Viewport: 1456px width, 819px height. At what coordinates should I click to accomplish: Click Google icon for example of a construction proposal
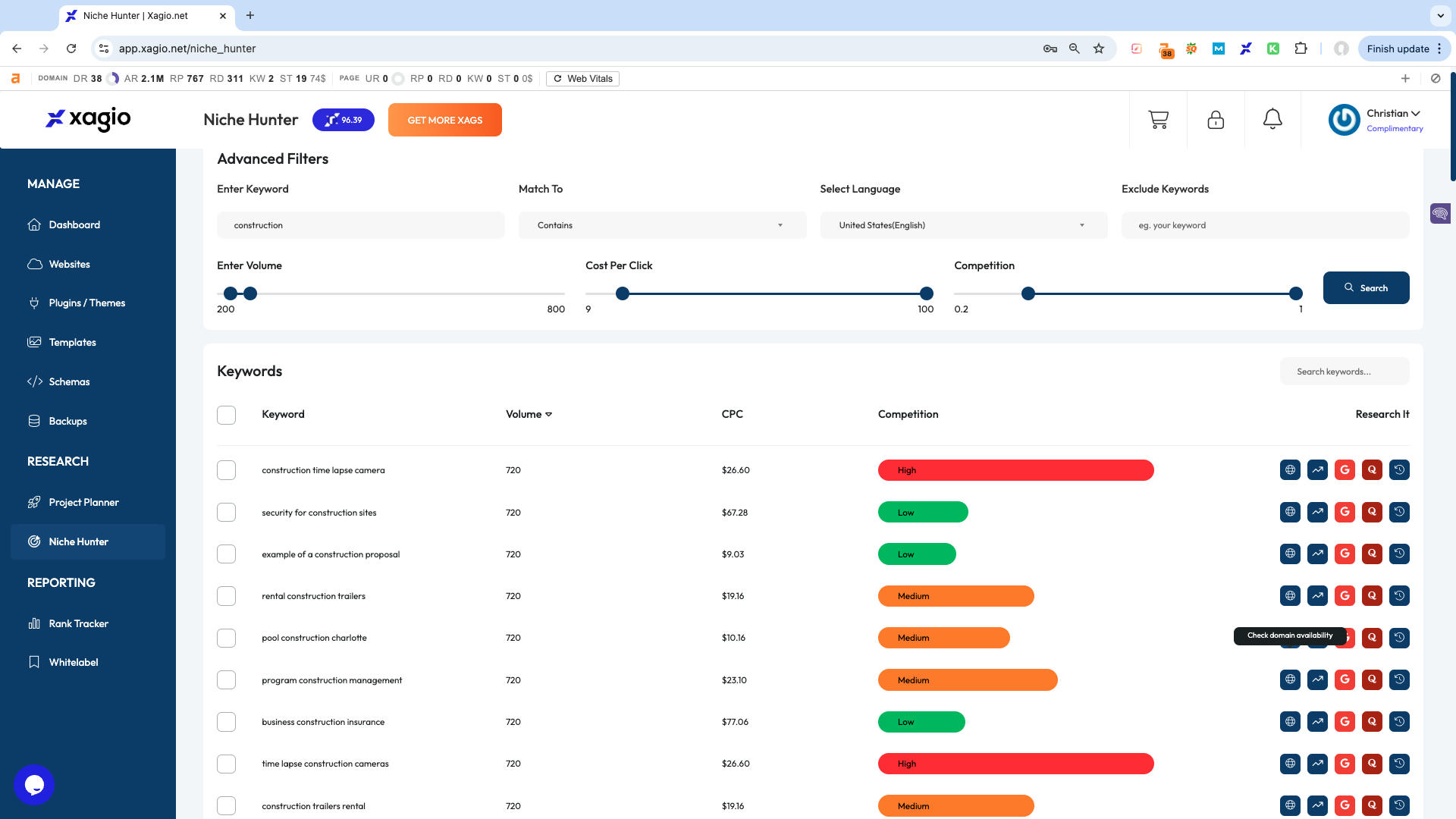pyautogui.click(x=1345, y=554)
